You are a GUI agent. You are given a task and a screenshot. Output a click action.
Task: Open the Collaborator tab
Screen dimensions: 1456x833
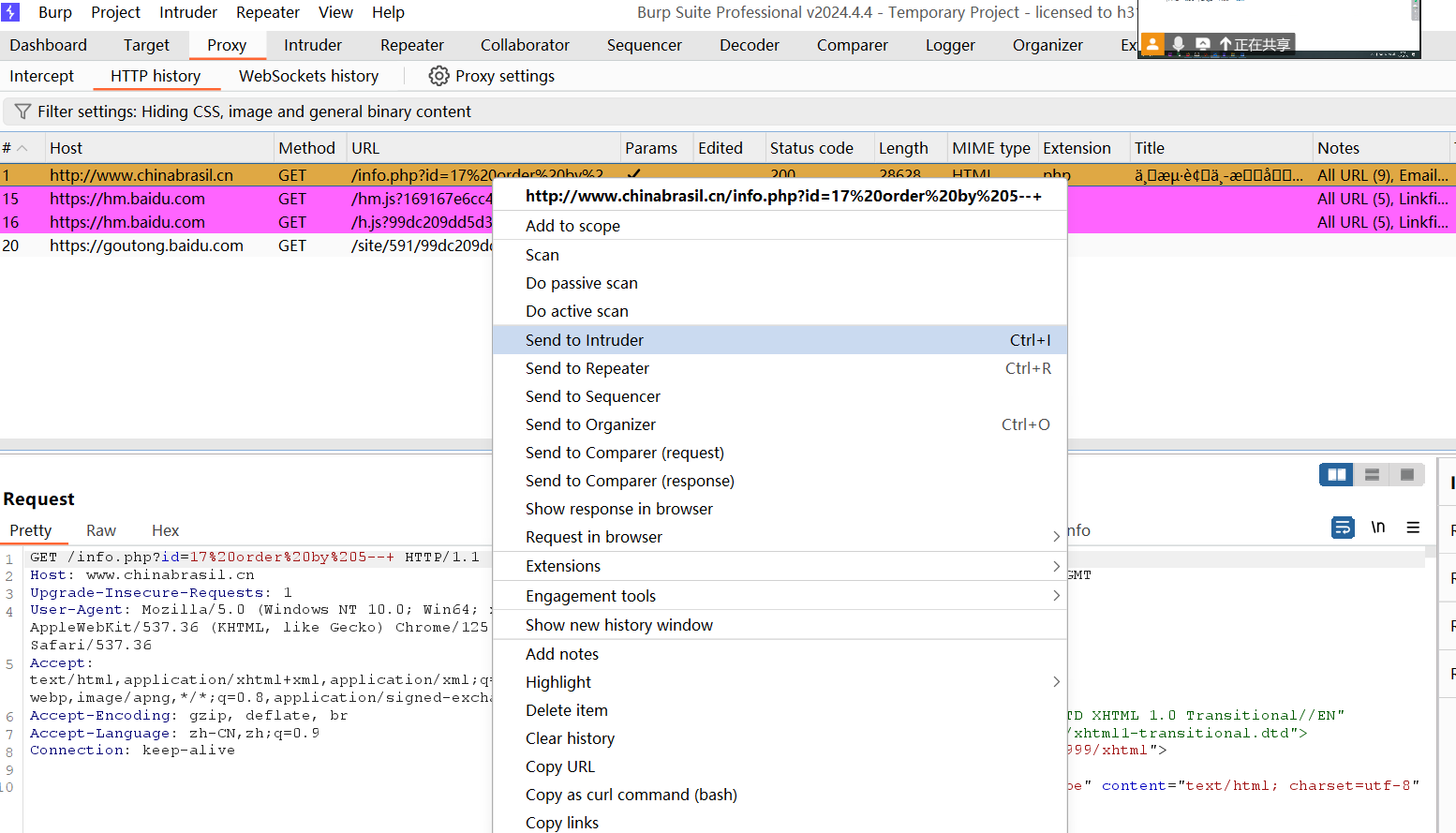coord(525,45)
